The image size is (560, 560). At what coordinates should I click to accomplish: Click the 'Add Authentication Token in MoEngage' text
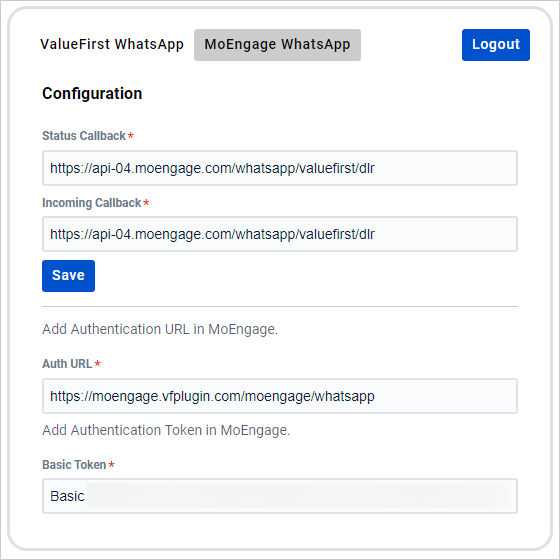[x=166, y=430]
